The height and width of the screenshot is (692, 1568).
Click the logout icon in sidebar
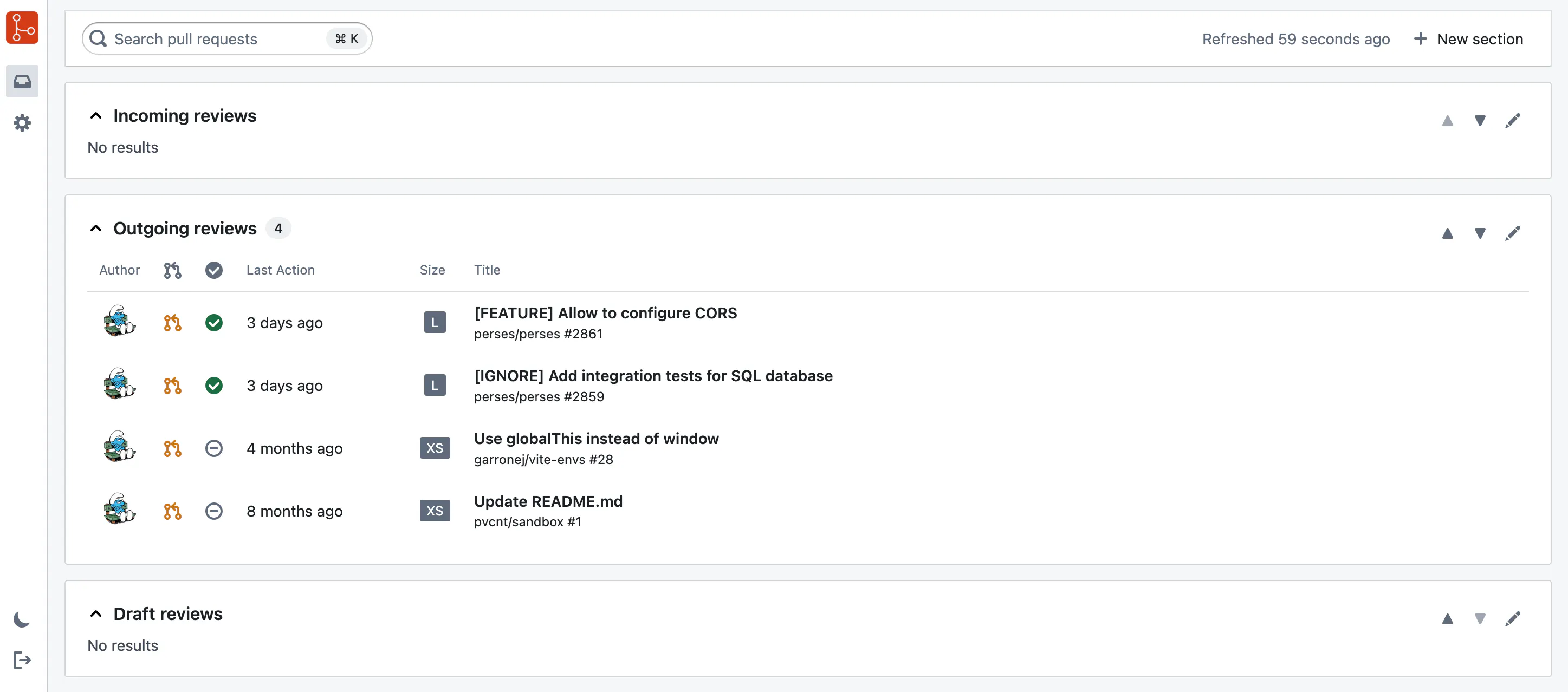[x=22, y=660]
